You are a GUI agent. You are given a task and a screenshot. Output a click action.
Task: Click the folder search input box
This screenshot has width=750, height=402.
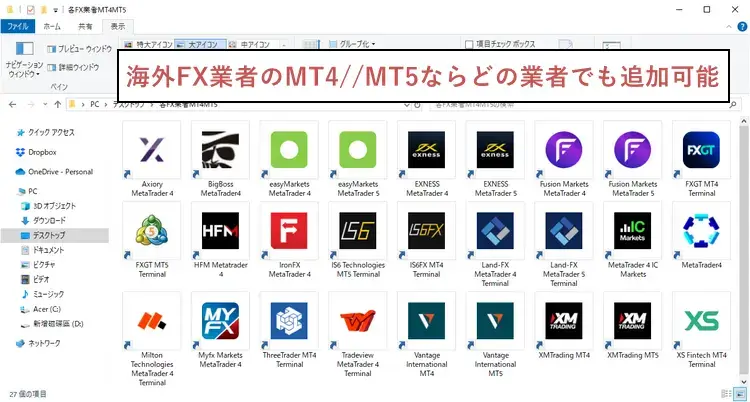click(x=583, y=104)
